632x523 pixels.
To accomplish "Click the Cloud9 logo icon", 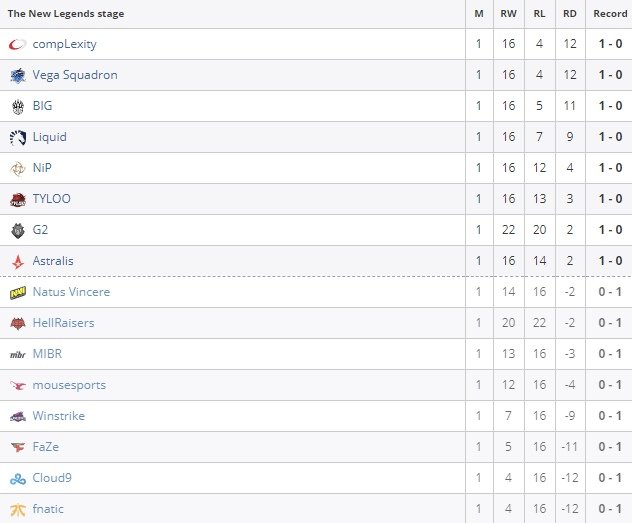I will [x=18, y=479].
